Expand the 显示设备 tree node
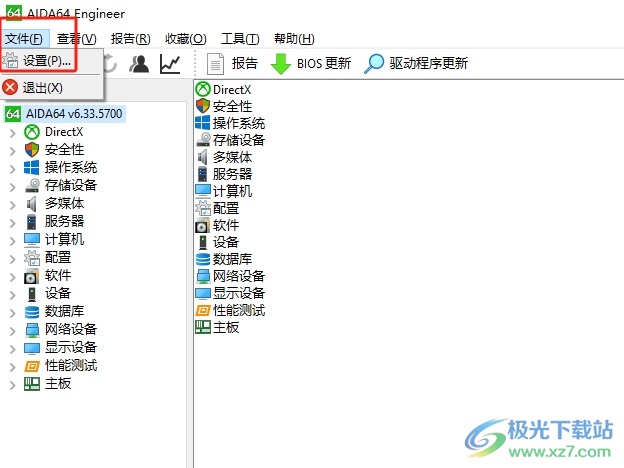This screenshot has height=468, width=624. (x=13, y=349)
